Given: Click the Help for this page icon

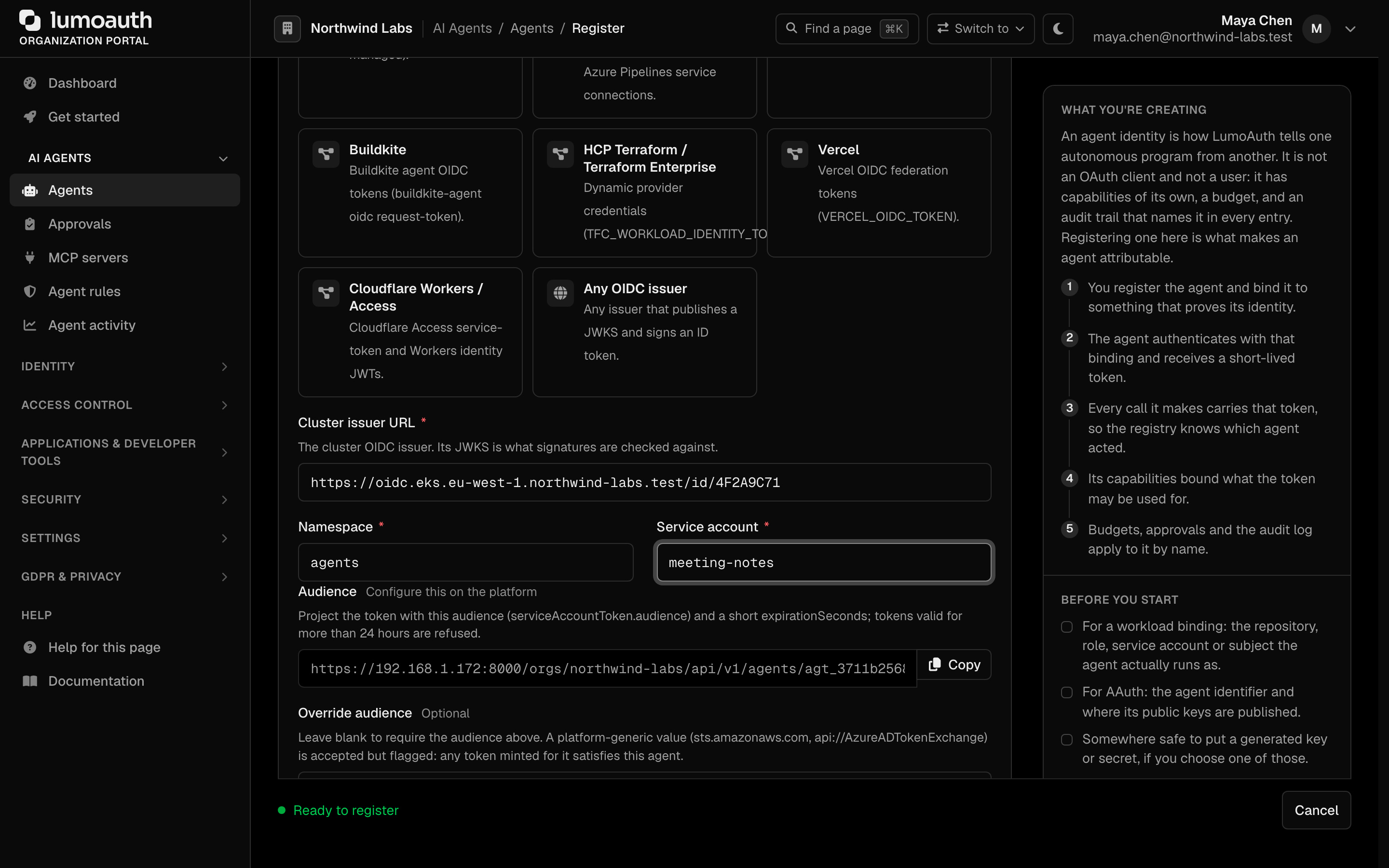Looking at the screenshot, I should tap(30, 647).
